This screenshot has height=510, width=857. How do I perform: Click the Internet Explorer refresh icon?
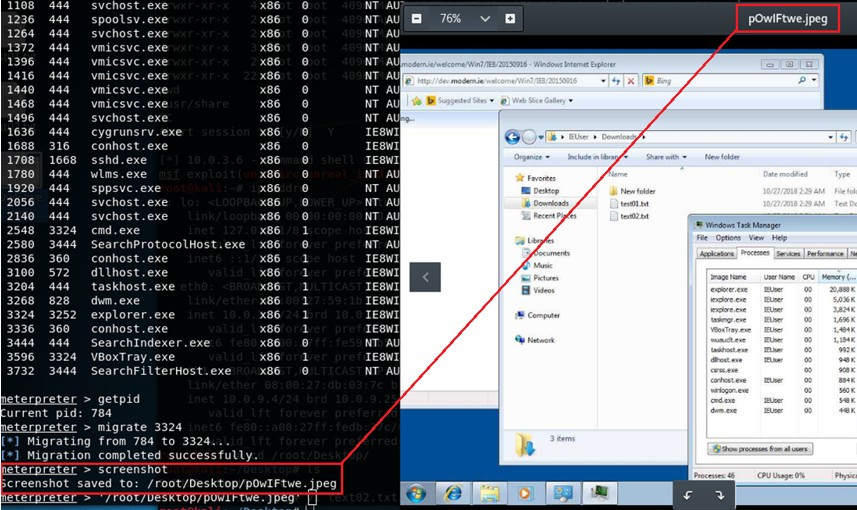616,81
